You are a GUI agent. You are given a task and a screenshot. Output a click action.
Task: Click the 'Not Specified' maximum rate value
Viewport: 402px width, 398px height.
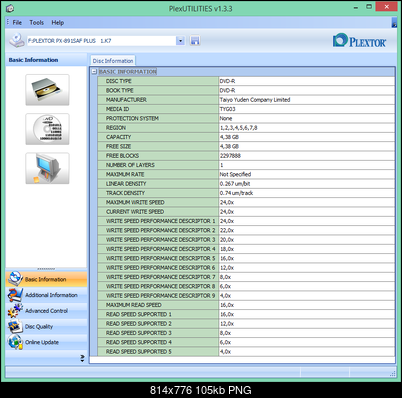235,174
